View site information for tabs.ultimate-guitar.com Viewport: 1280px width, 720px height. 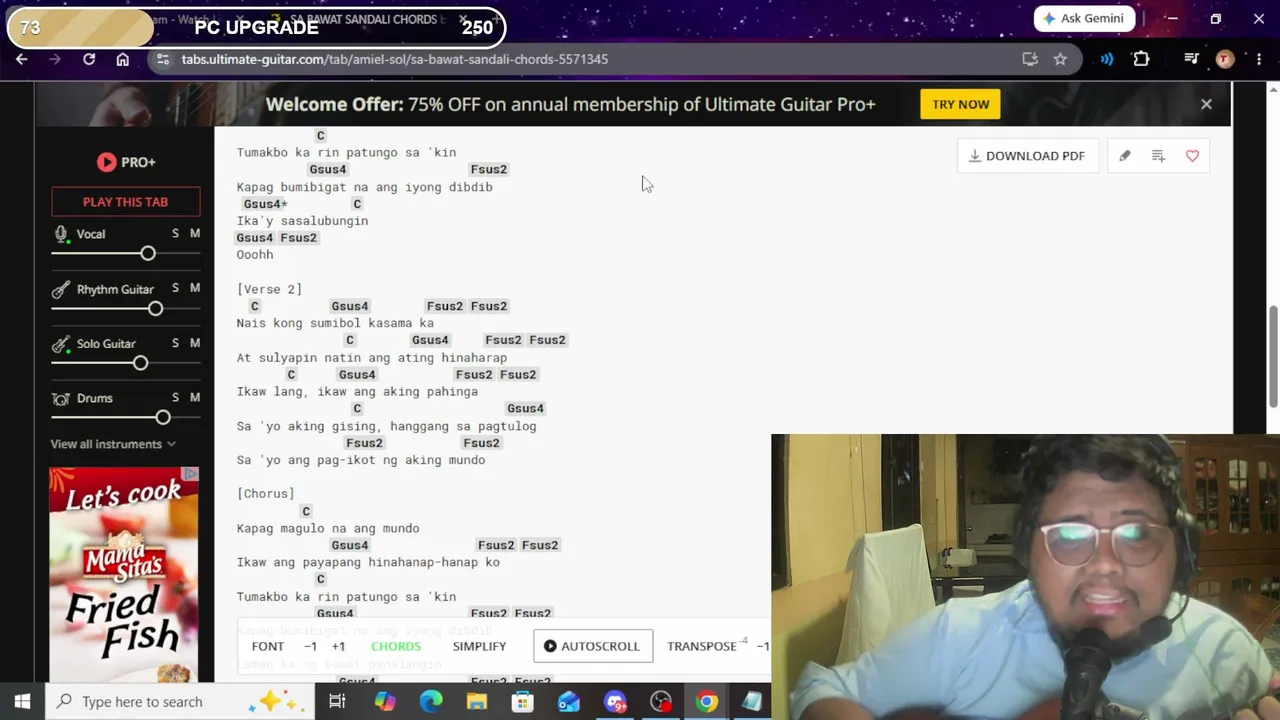point(163,59)
